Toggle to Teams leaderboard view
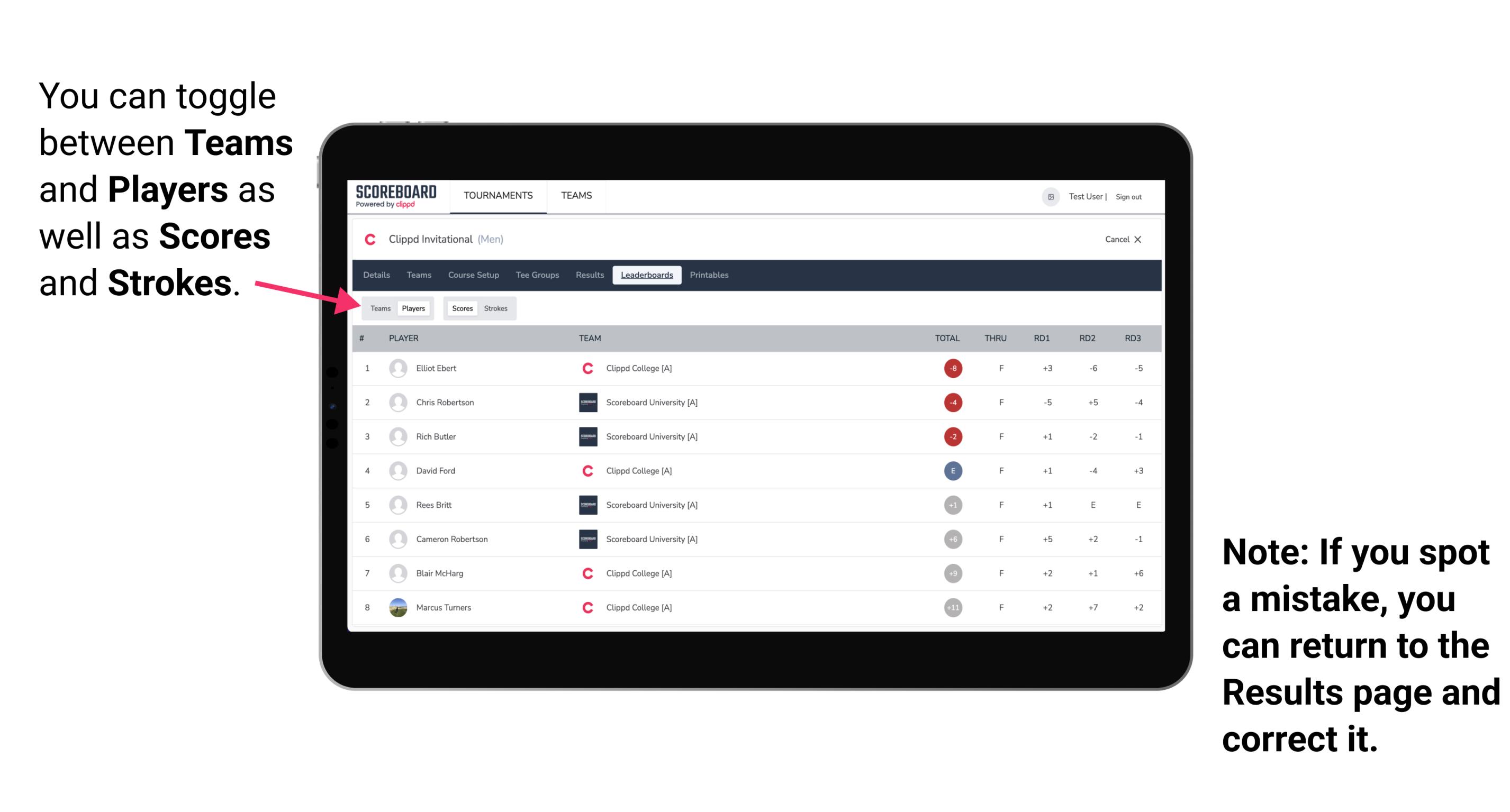Image resolution: width=1510 pixels, height=812 pixels. pyautogui.click(x=379, y=308)
